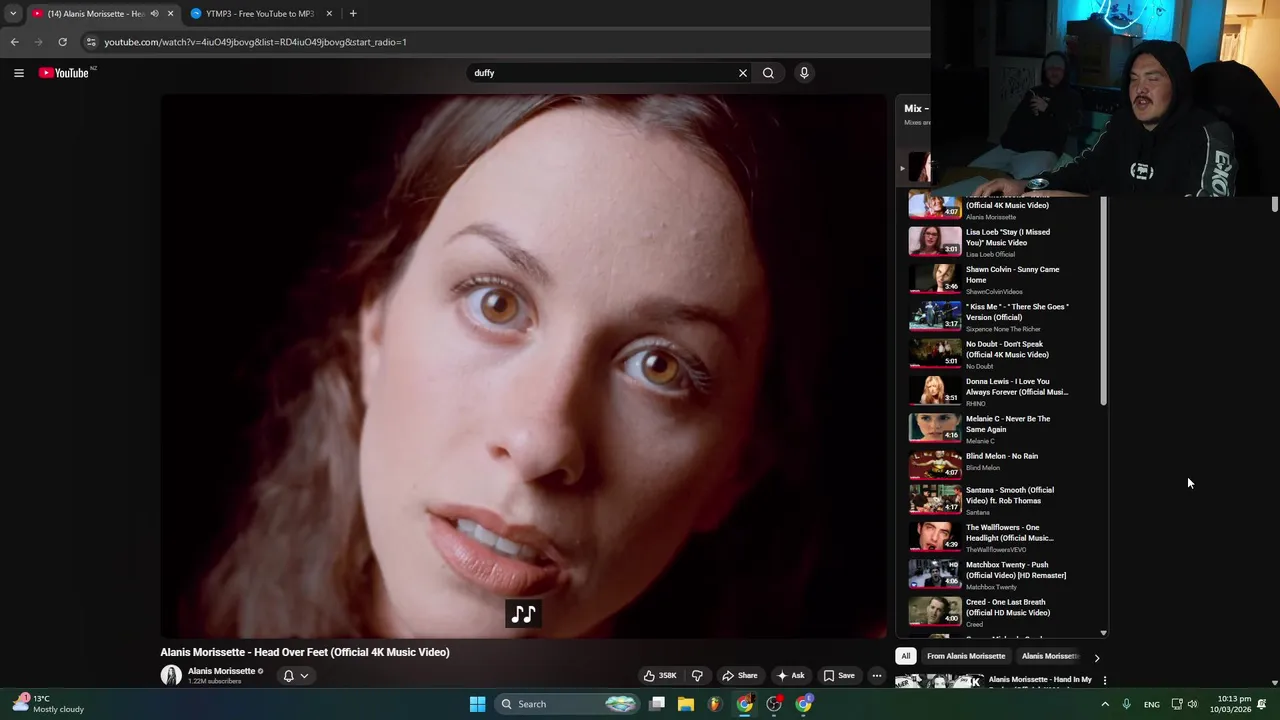The image size is (1280, 720).
Task: Open the active Chrome taskbar icon
Action: tap(745, 704)
